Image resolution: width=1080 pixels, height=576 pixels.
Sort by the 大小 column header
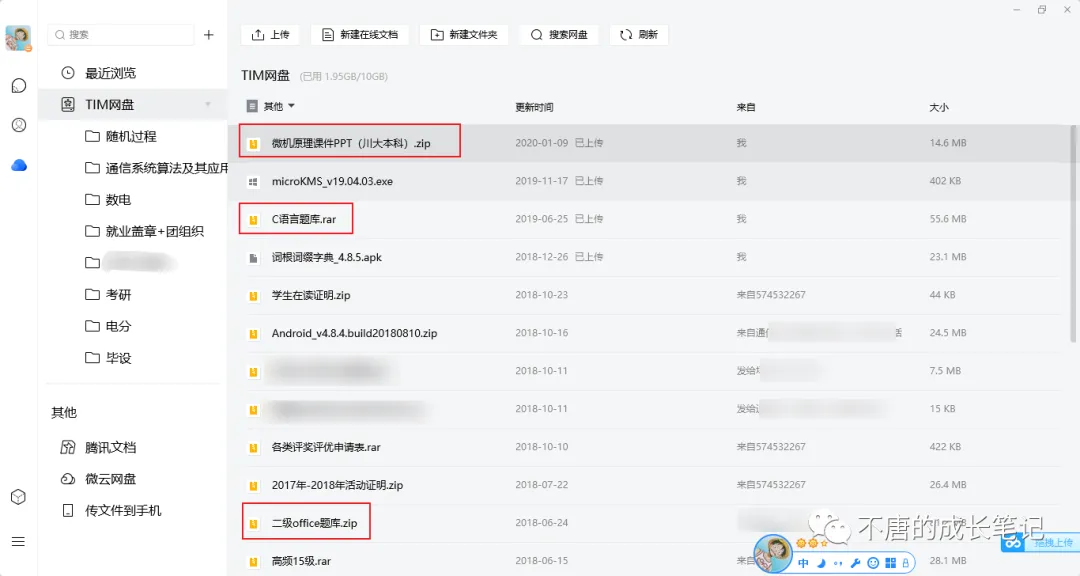tap(939, 107)
